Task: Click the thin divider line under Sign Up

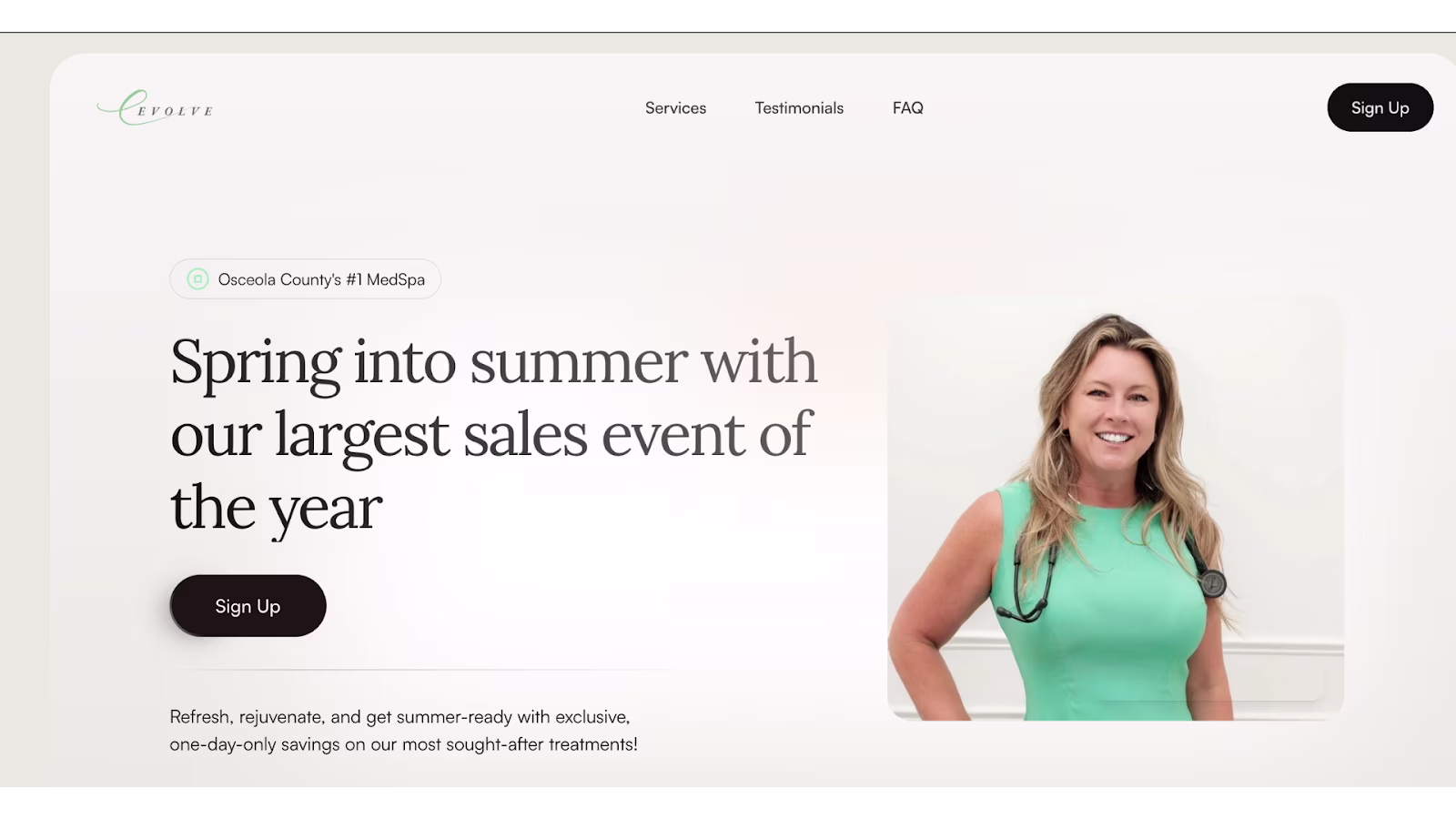Action: click(420, 670)
